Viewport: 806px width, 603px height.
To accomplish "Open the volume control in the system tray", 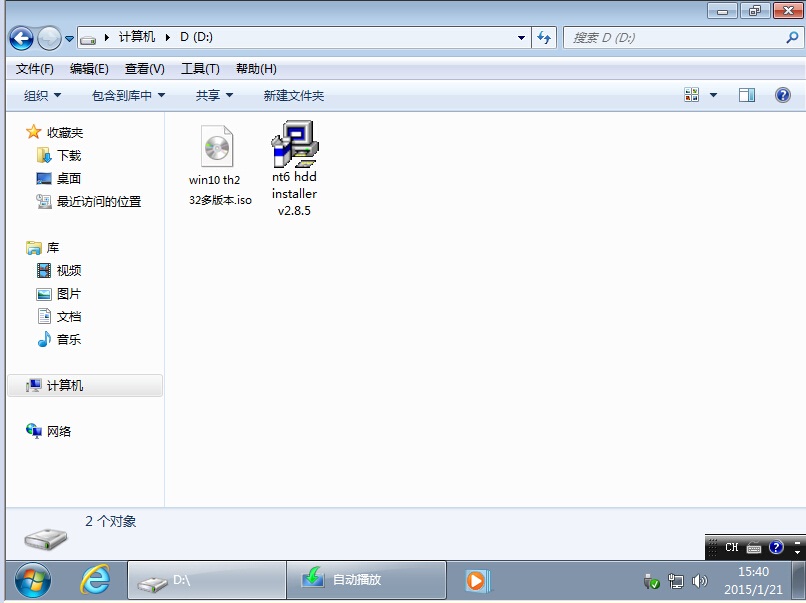I will [x=702, y=580].
